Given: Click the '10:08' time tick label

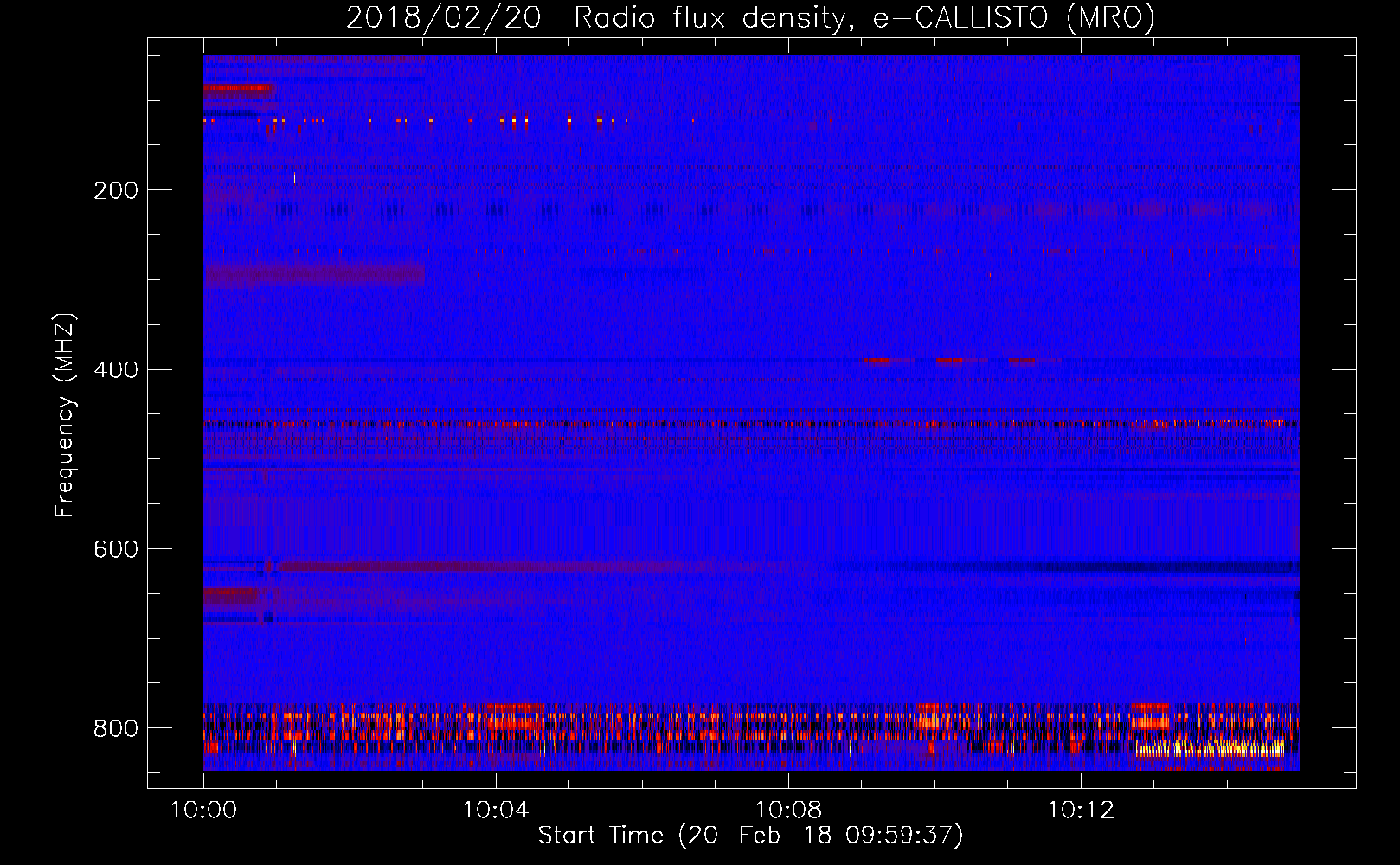Looking at the screenshot, I should (x=788, y=810).
